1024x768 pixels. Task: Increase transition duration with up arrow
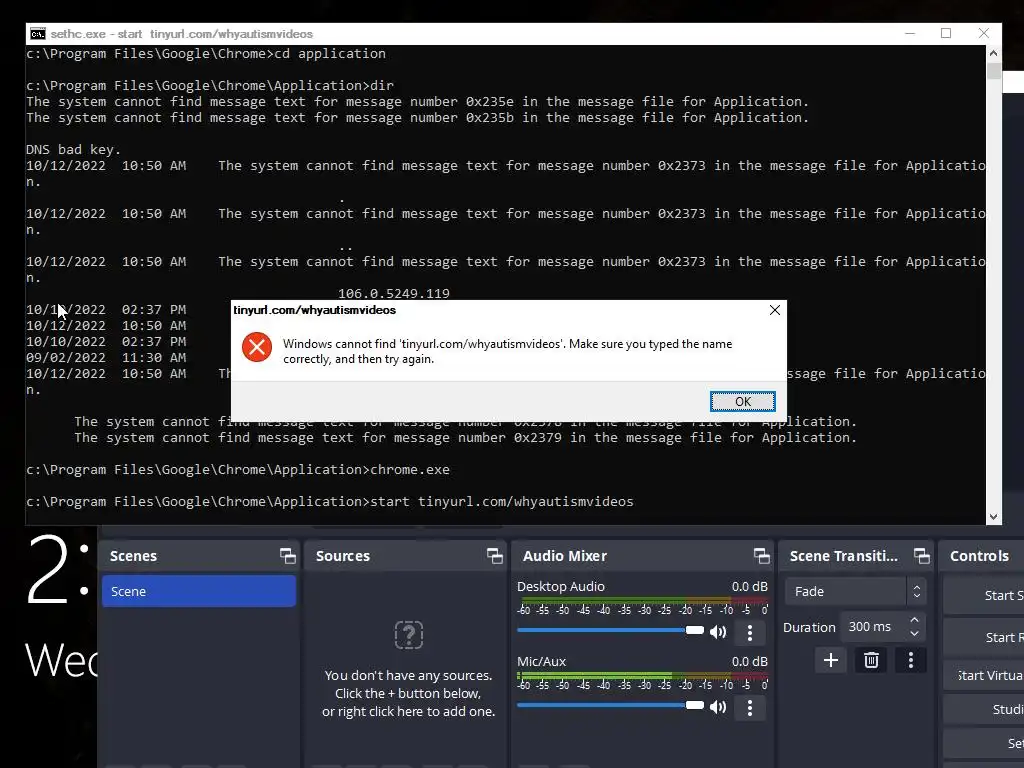tap(914, 620)
